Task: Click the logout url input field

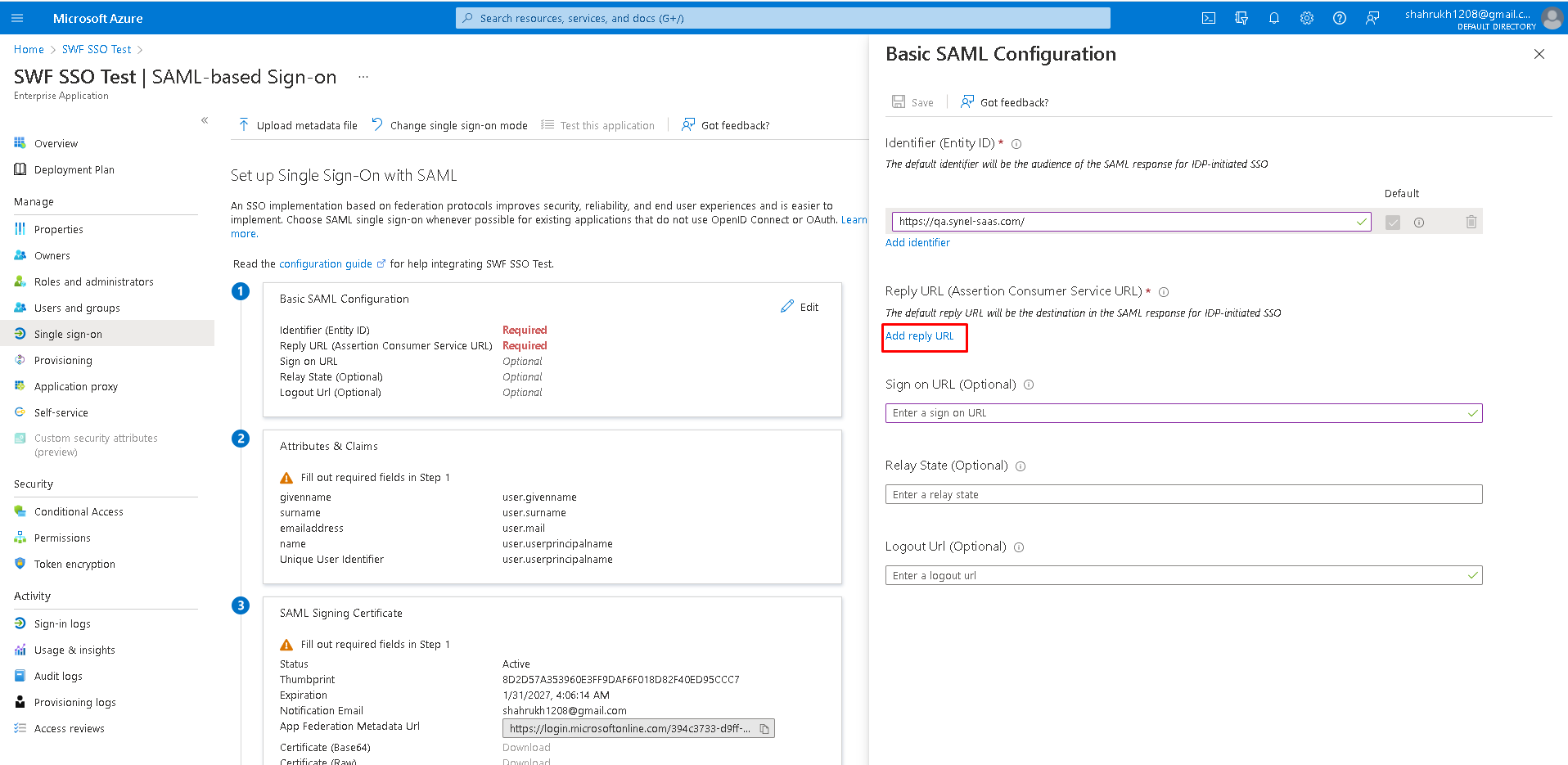Action: pos(1183,575)
